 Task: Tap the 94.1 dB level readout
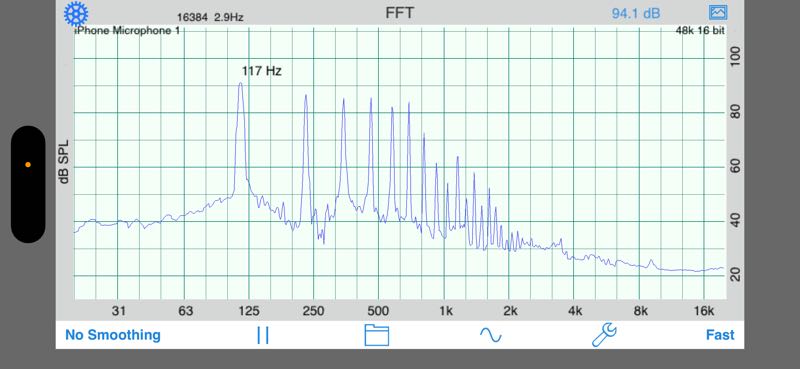tap(636, 13)
